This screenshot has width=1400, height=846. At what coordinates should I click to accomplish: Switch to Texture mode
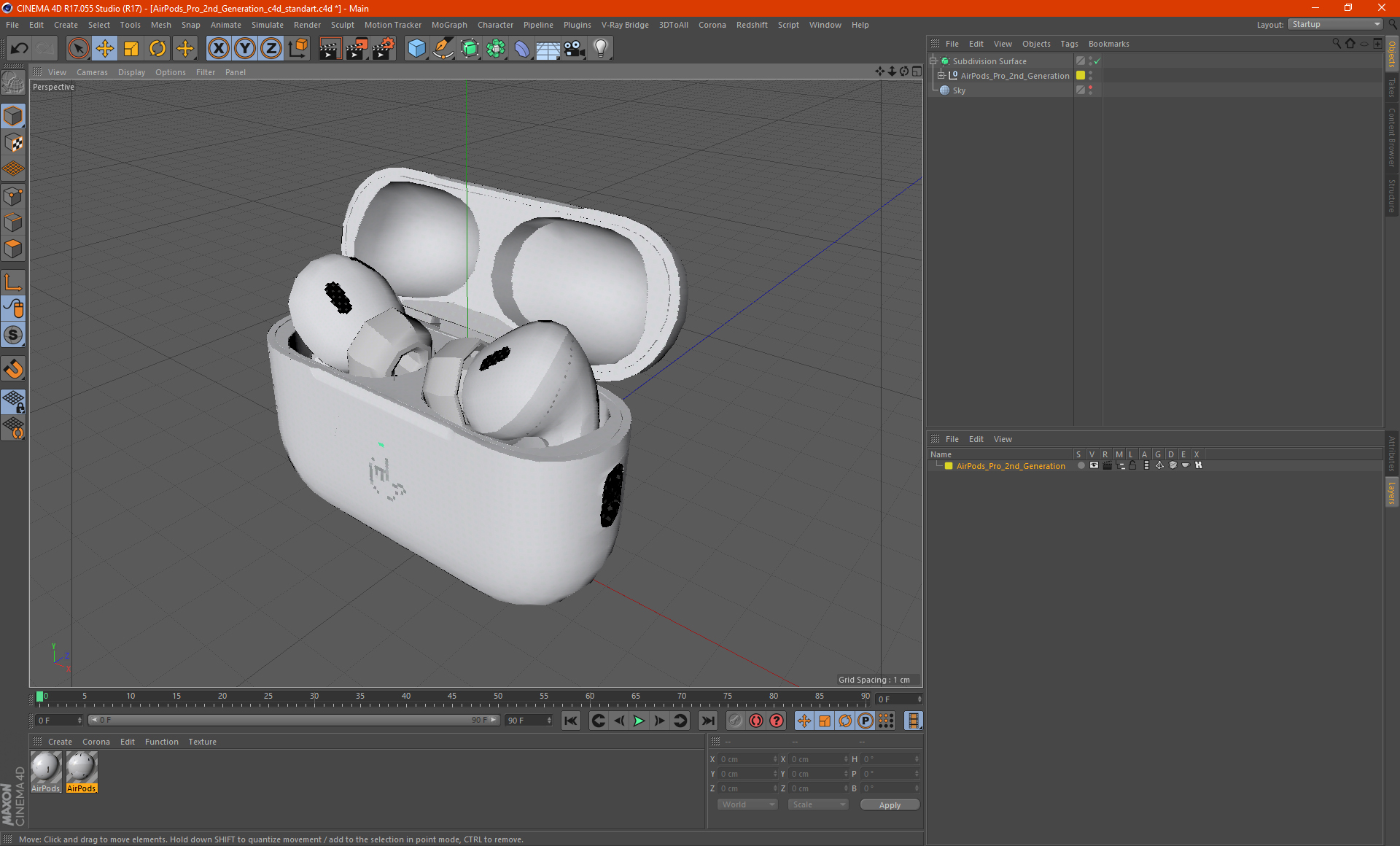tap(13, 143)
